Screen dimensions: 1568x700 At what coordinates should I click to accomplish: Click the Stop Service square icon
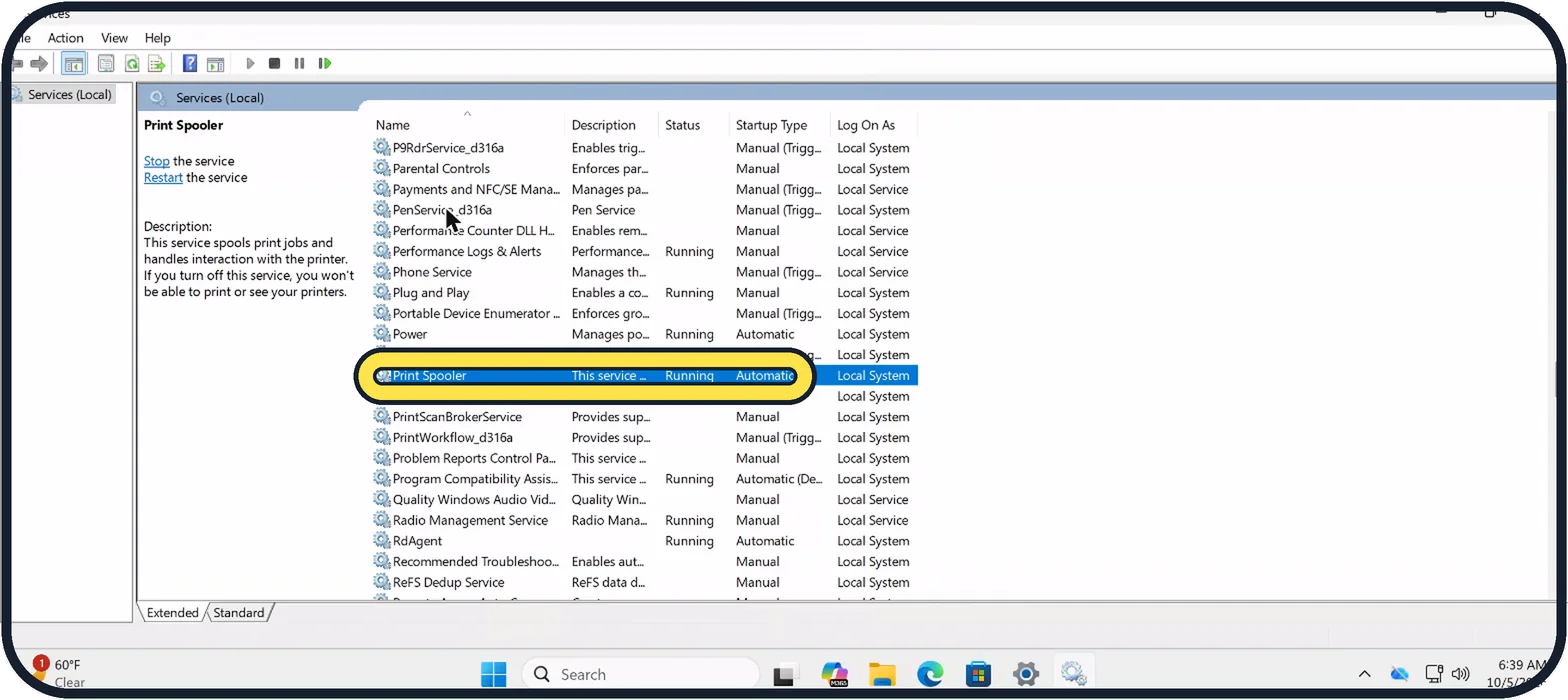click(274, 64)
